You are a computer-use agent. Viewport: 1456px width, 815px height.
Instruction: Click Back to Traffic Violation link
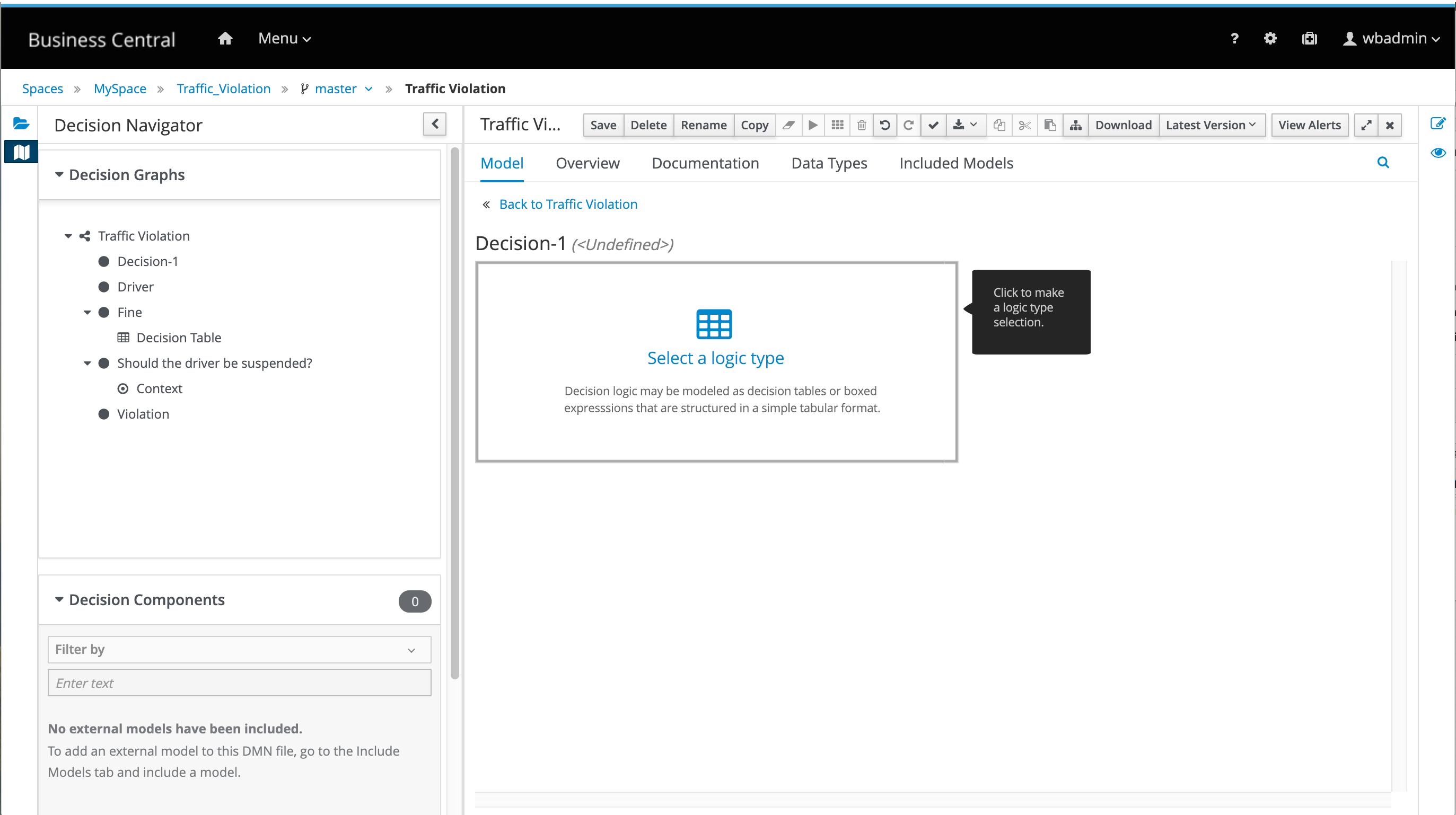(567, 204)
